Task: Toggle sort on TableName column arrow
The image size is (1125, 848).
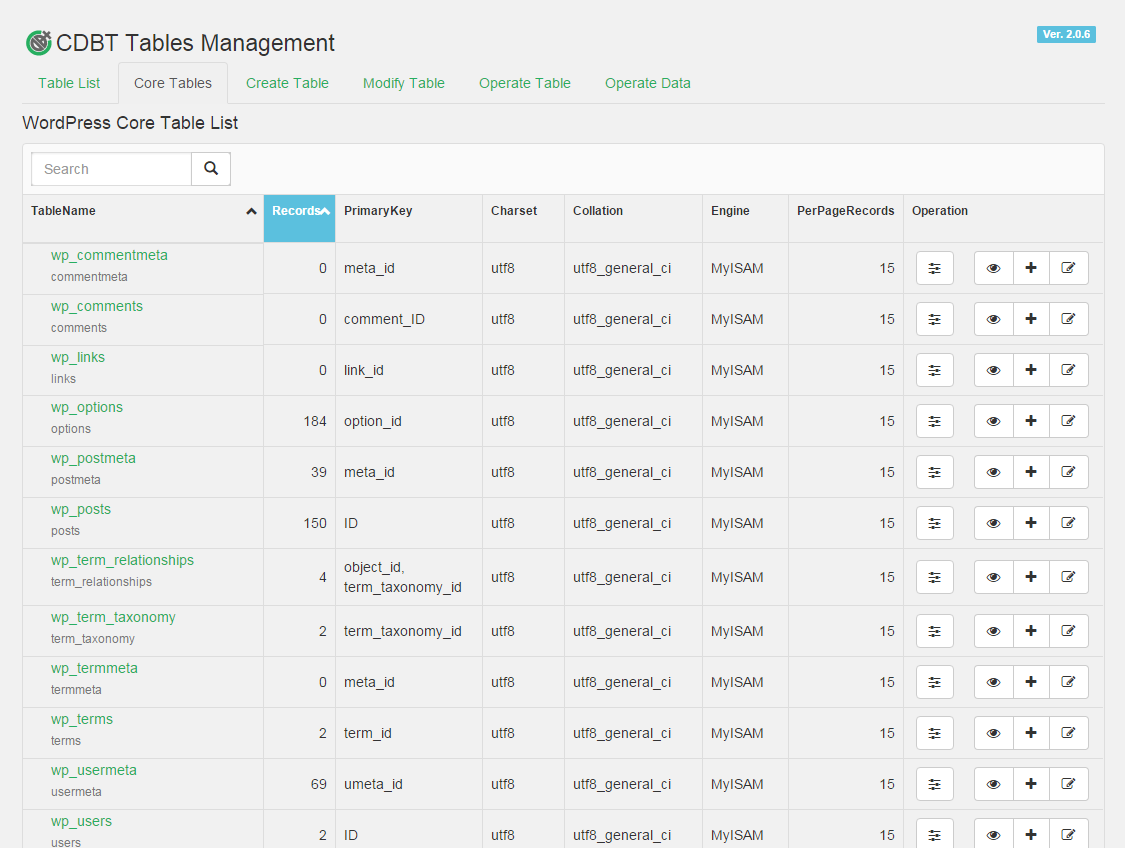Action: click(x=251, y=211)
